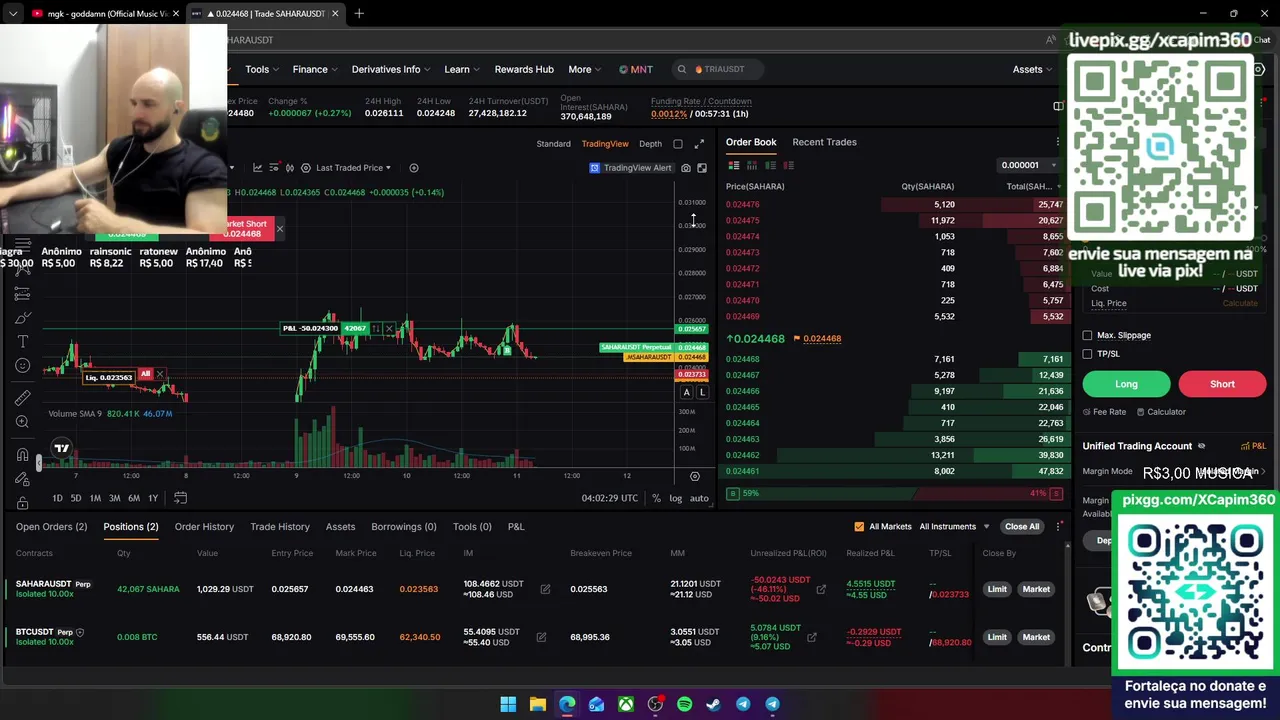Edit margin for SAHARAUSDT position
Screen dimensions: 1280x720
(545, 589)
